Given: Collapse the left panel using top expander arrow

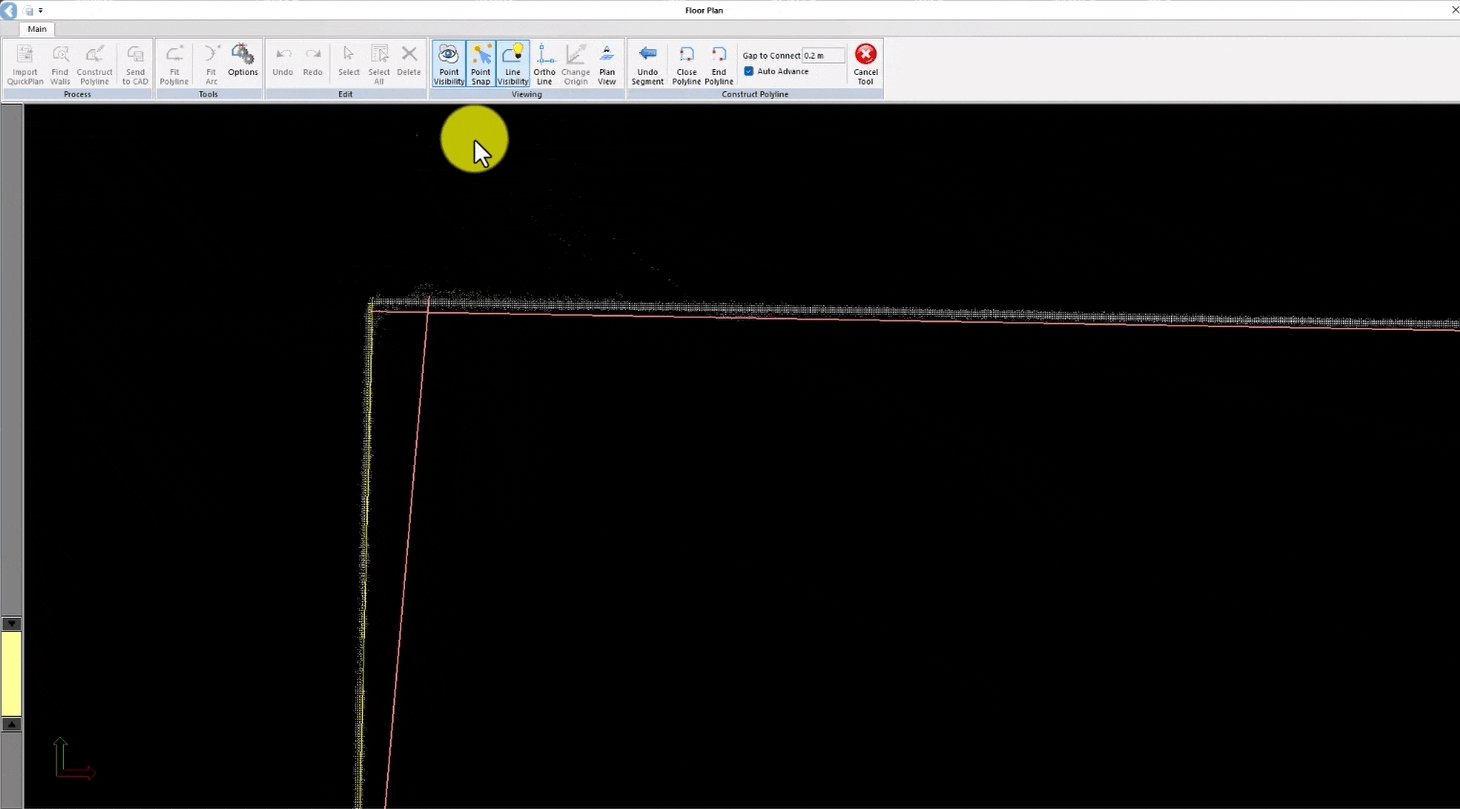Looking at the screenshot, I should click(x=11, y=623).
